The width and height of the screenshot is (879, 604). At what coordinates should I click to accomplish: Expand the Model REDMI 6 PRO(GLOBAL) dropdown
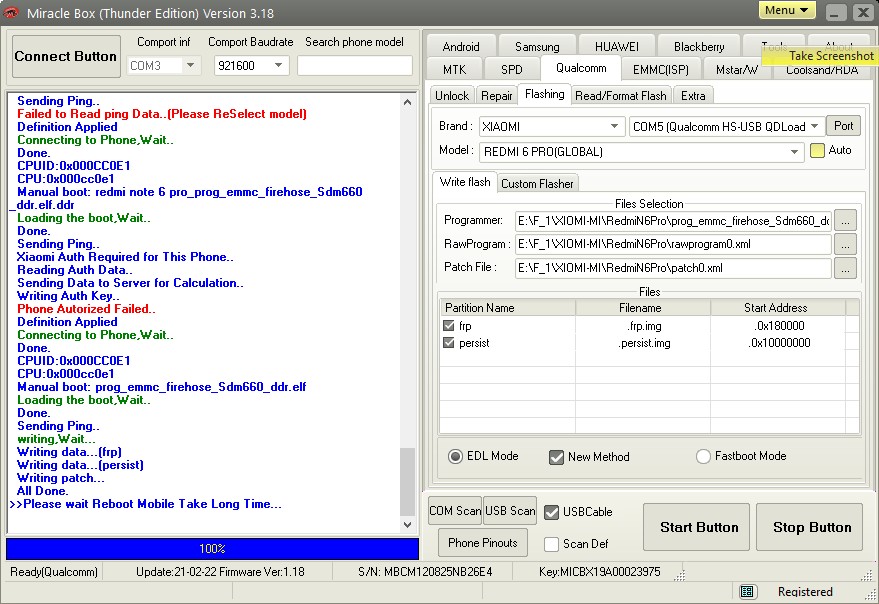pos(794,151)
